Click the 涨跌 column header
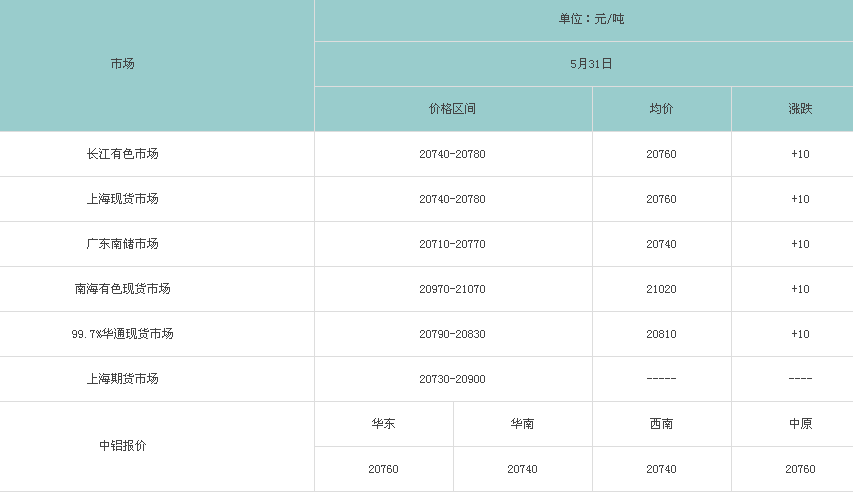Image resolution: width=853 pixels, height=498 pixels. [x=800, y=109]
